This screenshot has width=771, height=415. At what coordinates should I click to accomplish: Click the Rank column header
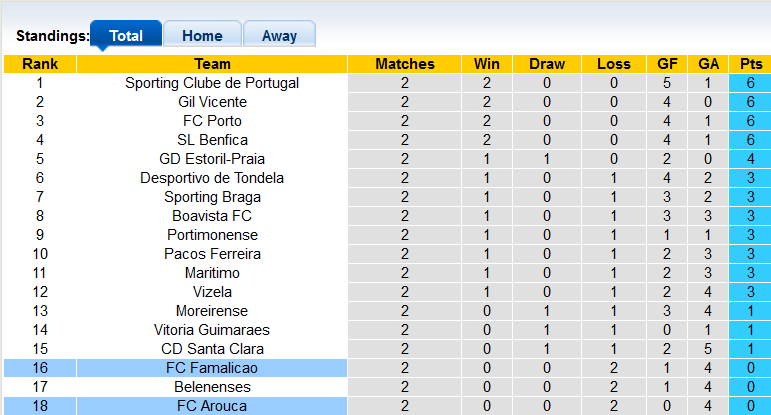click(x=40, y=64)
